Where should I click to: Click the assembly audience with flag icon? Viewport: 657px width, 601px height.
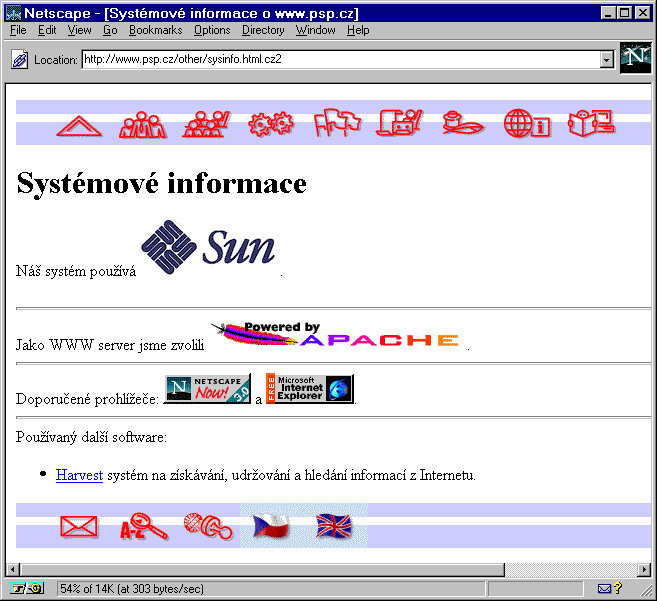point(206,124)
